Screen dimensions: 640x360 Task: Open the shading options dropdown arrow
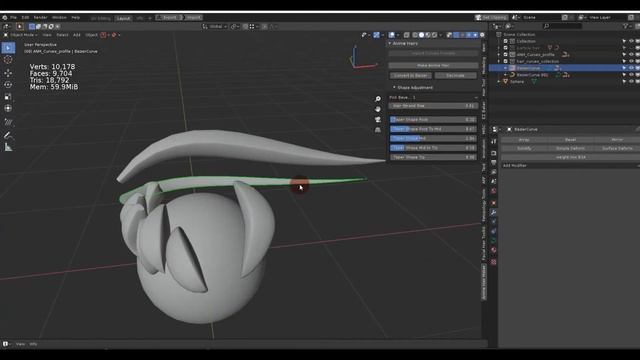coord(442,35)
